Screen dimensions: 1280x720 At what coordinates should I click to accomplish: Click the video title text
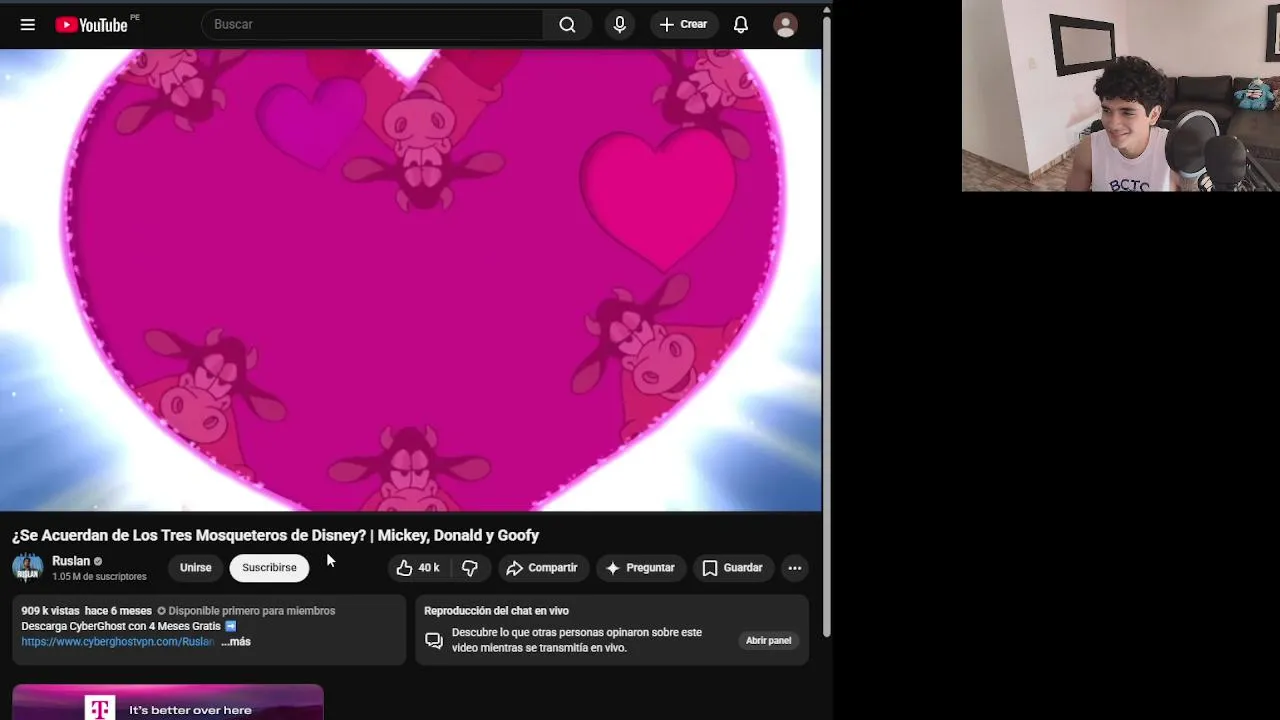276,536
